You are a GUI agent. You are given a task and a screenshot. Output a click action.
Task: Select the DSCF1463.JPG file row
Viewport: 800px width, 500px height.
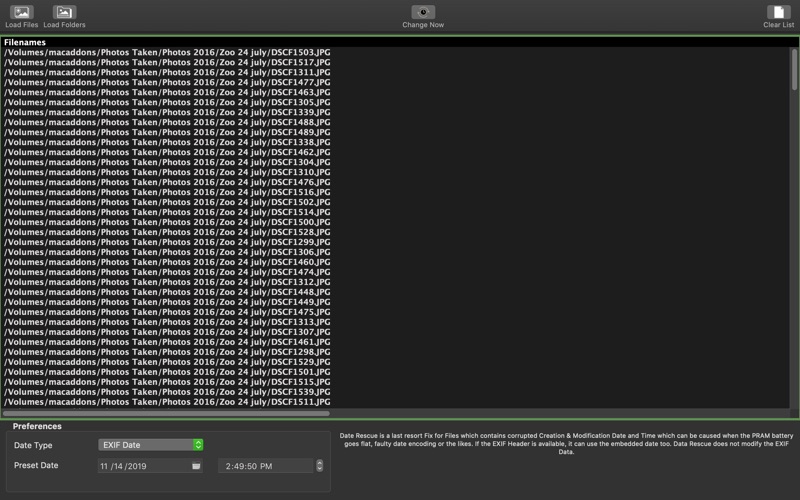pyautogui.click(x=396, y=92)
